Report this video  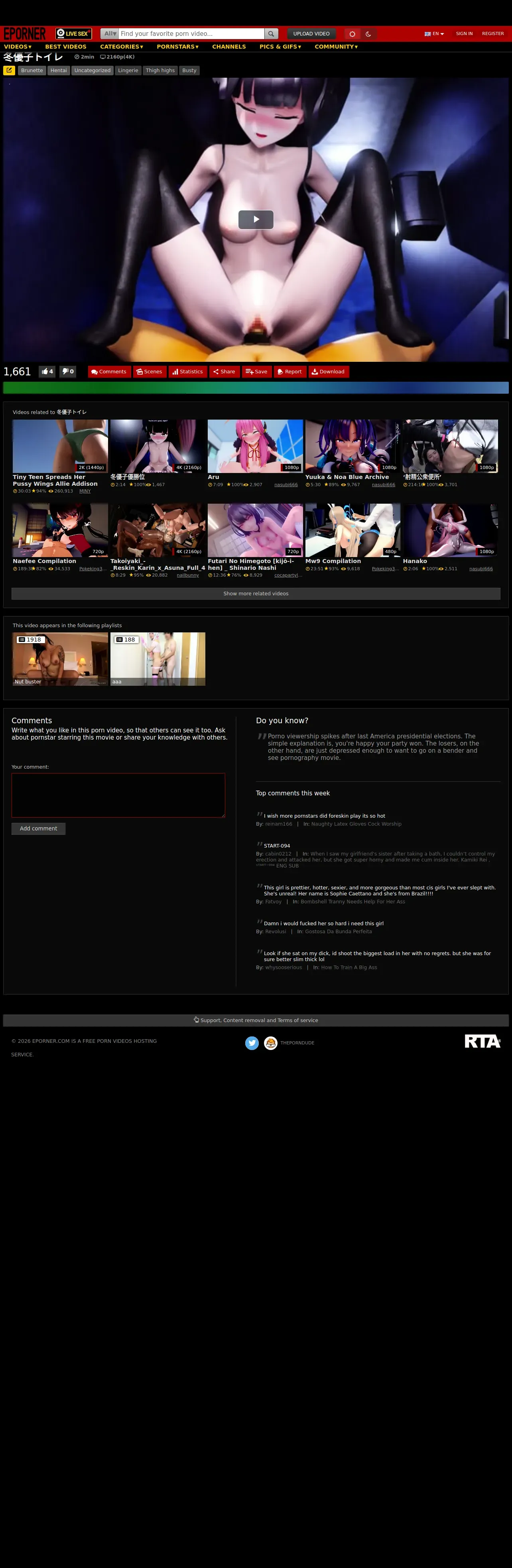click(x=290, y=371)
